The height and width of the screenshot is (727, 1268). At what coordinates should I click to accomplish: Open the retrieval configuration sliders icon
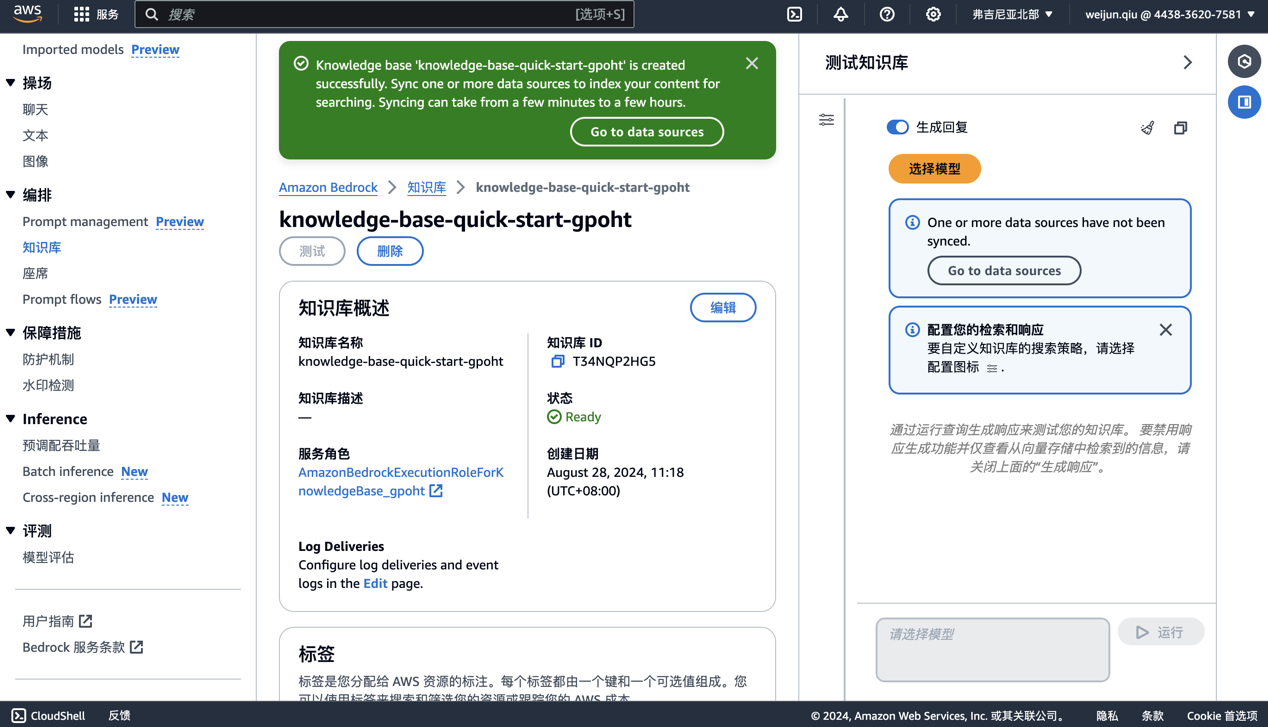(x=826, y=120)
